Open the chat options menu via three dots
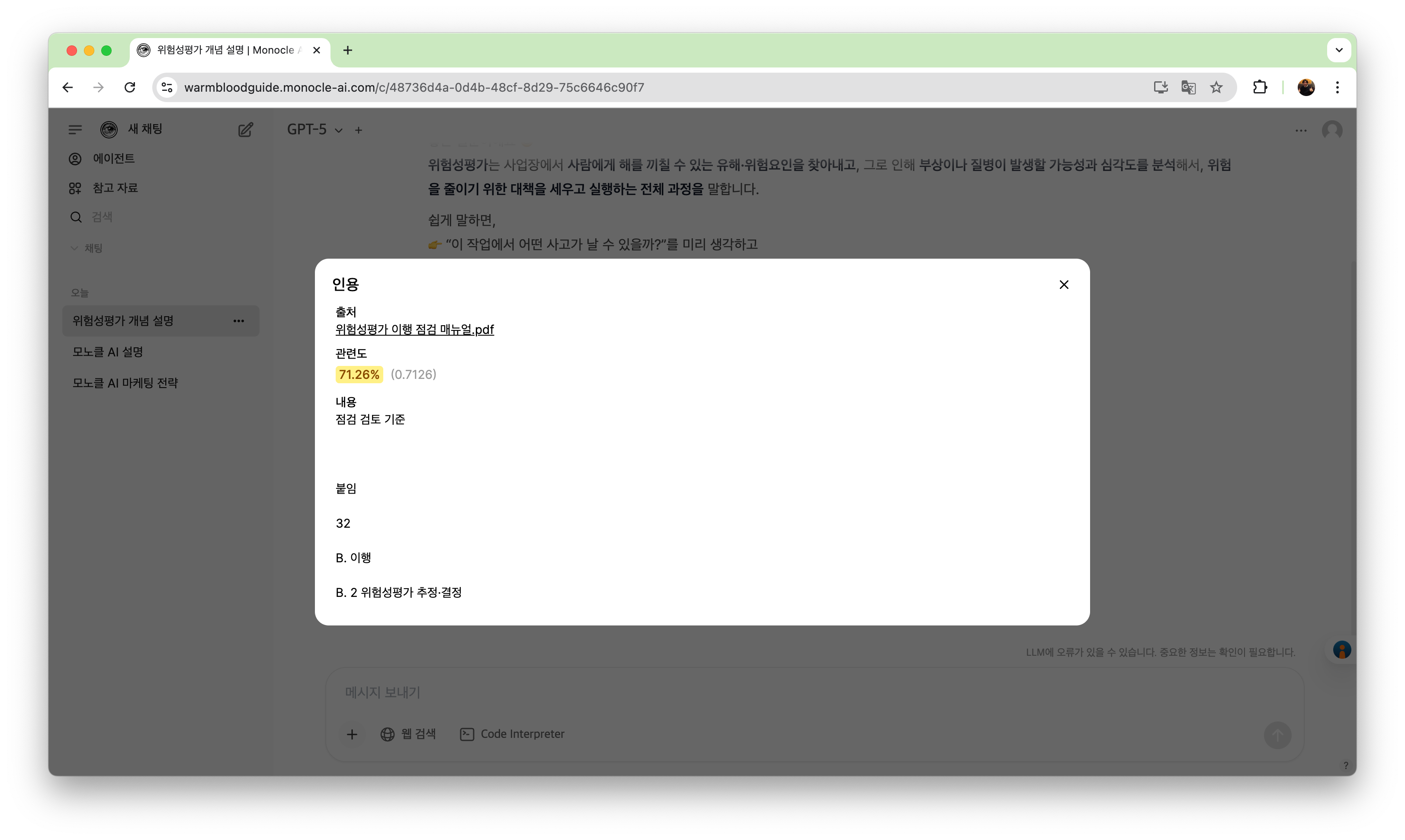Viewport: 1405px width, 840px height. [1301, 130]
